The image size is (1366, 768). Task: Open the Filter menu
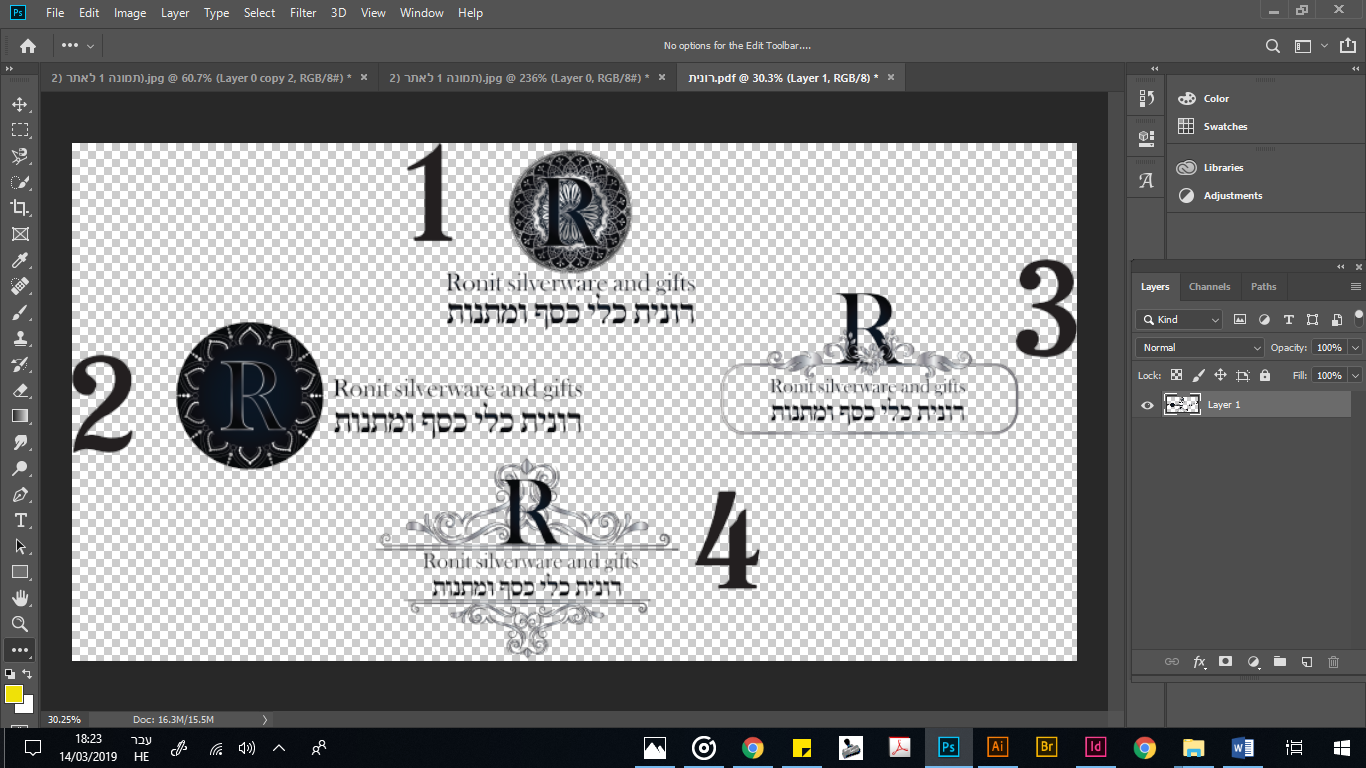[x=302, y=13]
